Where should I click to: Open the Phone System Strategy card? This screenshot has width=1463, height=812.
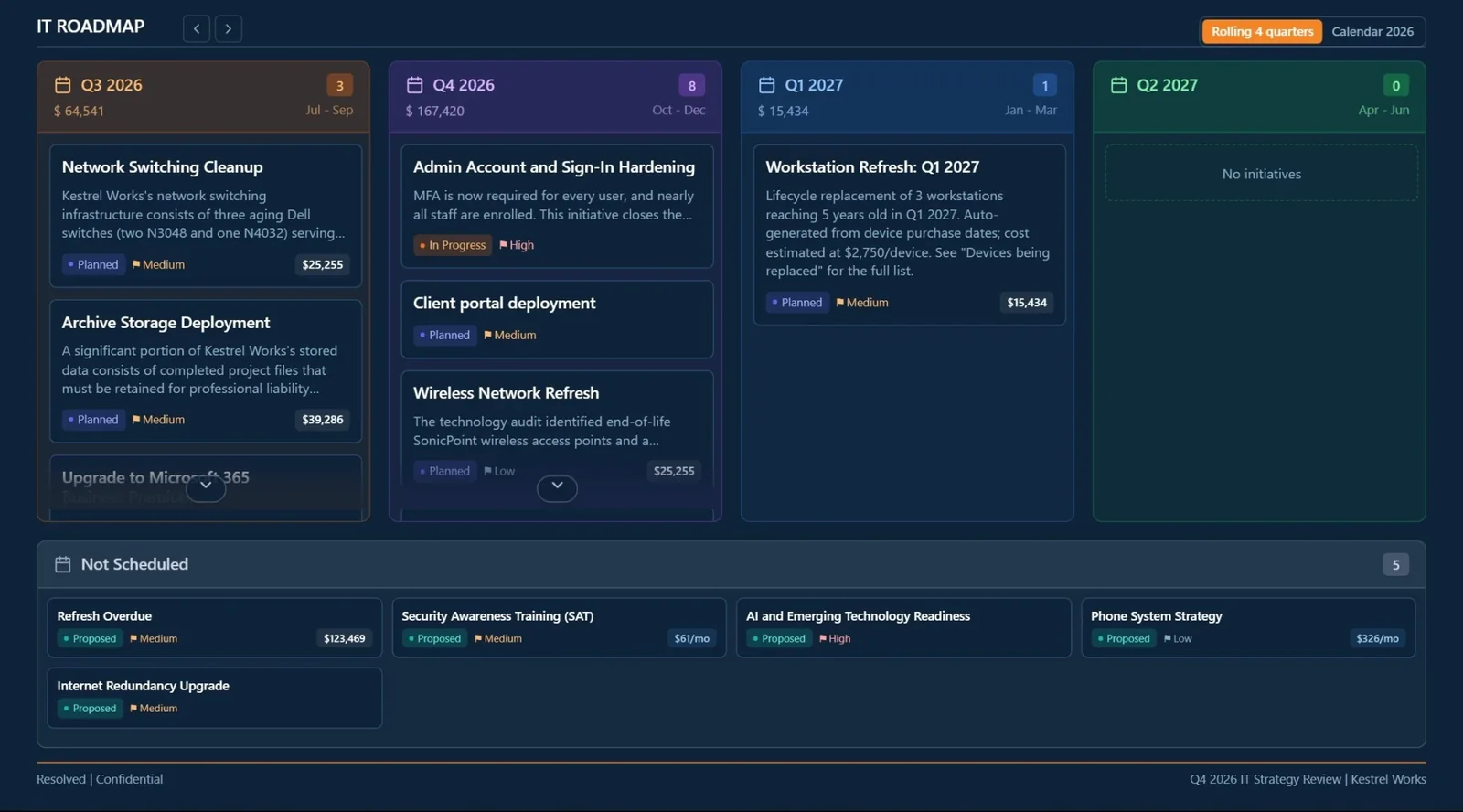[1248, 627]
